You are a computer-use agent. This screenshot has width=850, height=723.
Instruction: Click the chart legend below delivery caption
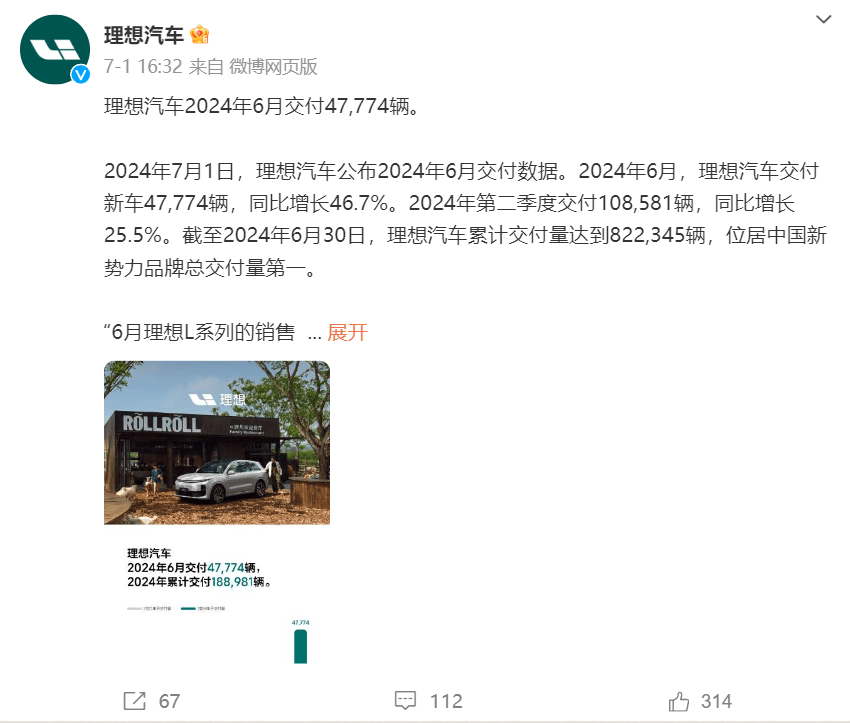(x=176, y=609)
